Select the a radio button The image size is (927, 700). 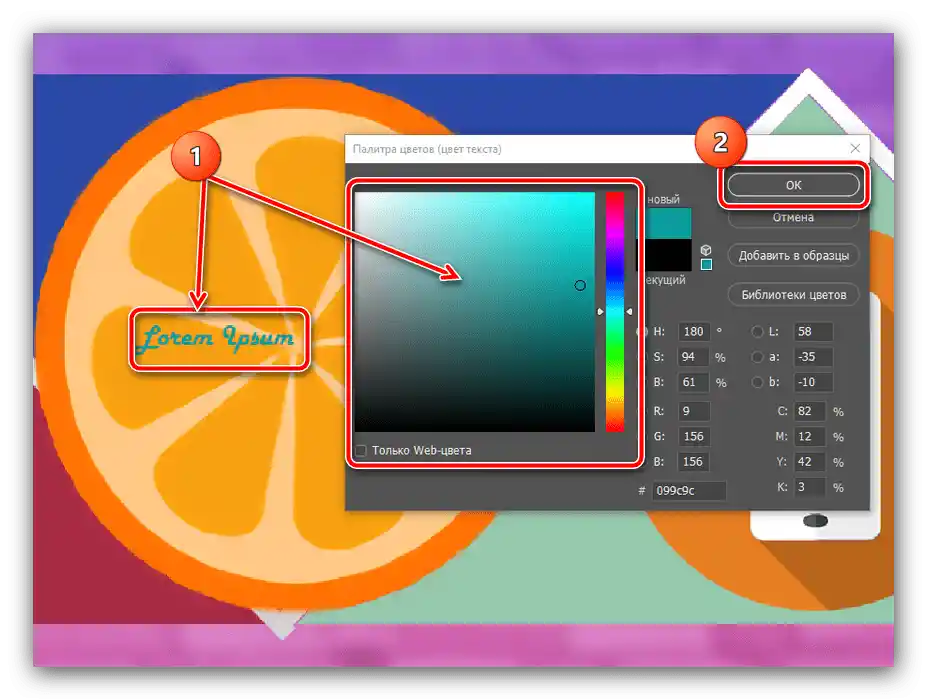[x=757, y=357]
